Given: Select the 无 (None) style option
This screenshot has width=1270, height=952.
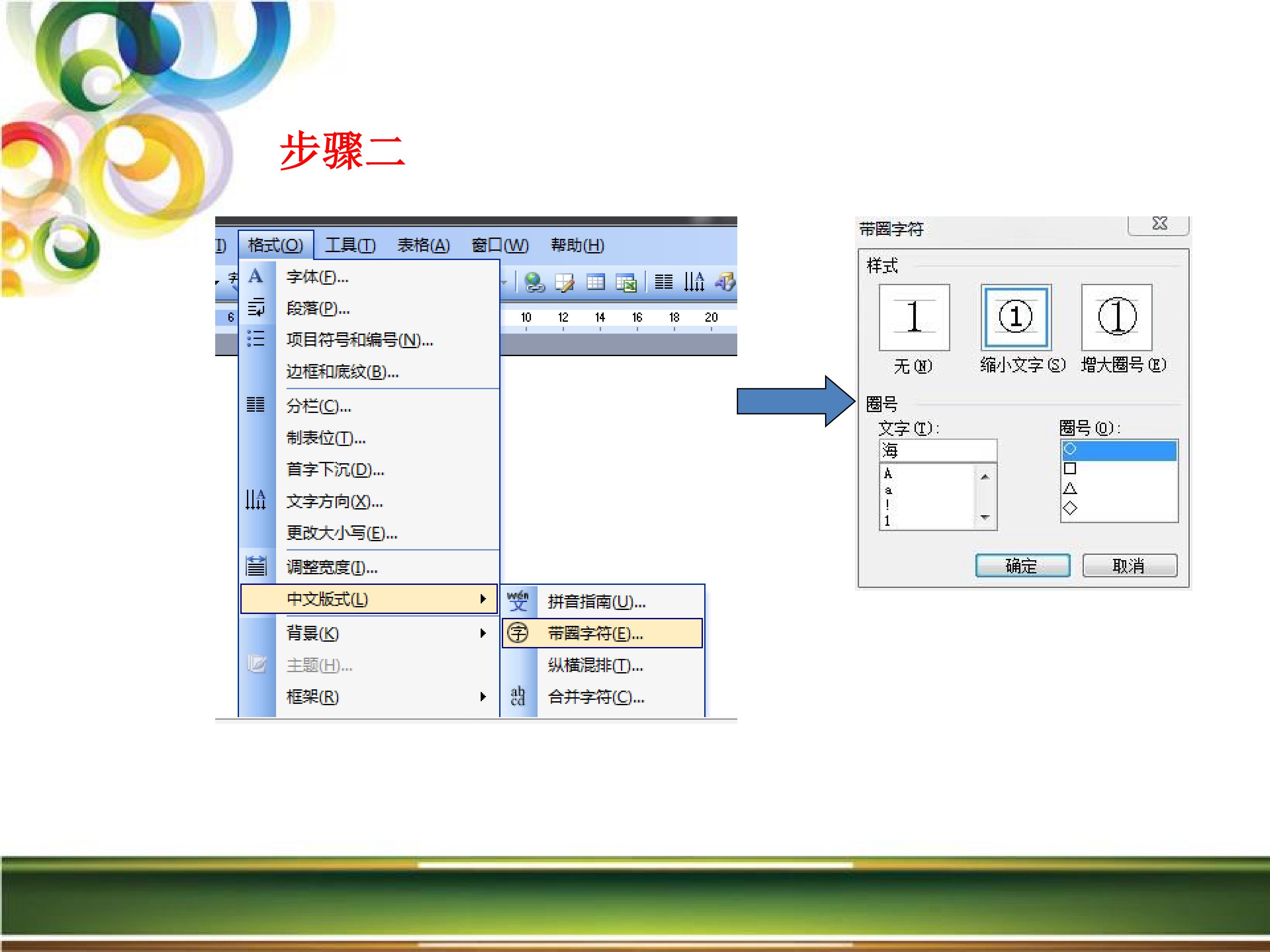Looking at the screenshot, I should [x=914, y=317].
